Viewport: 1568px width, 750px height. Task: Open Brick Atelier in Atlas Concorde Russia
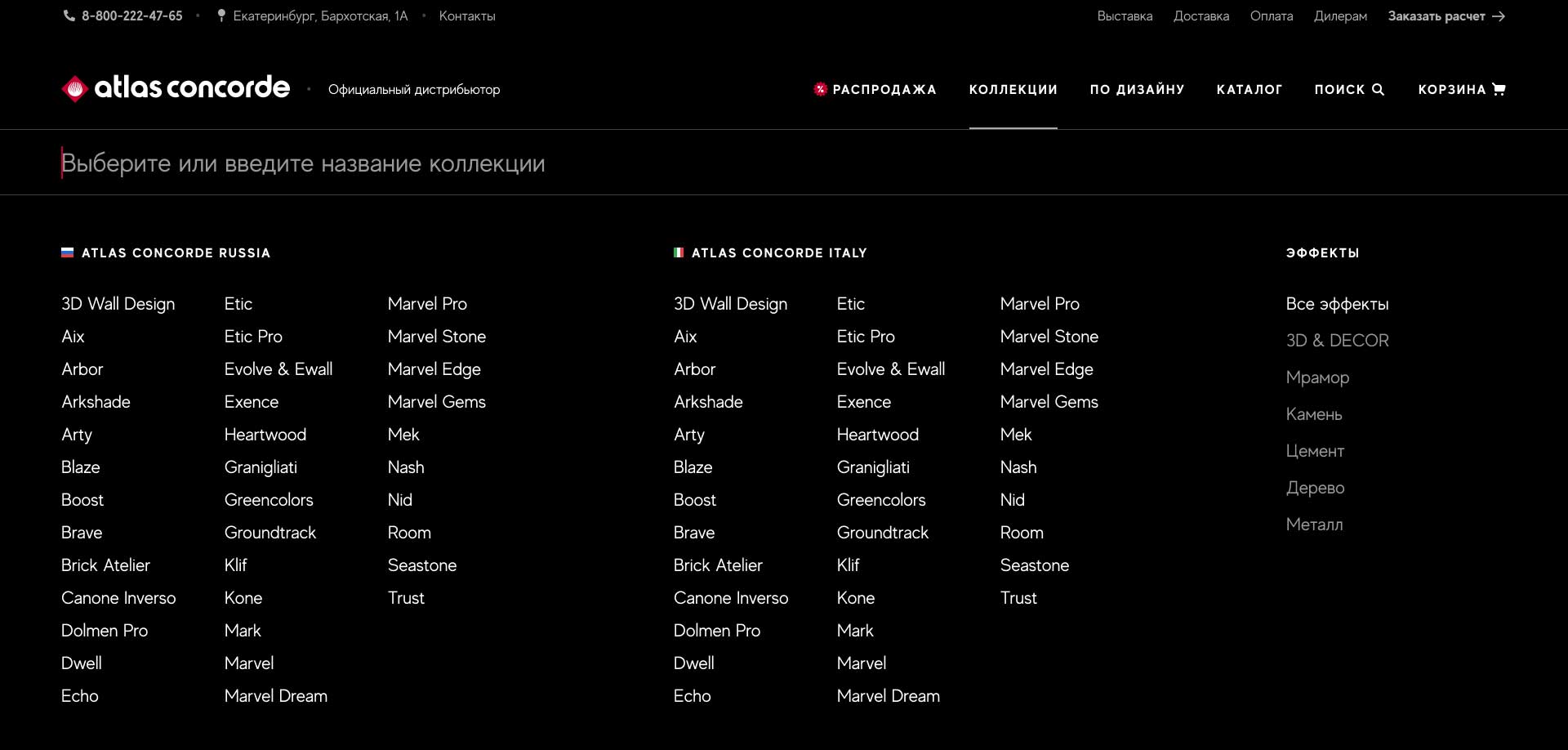pos(105,565)
